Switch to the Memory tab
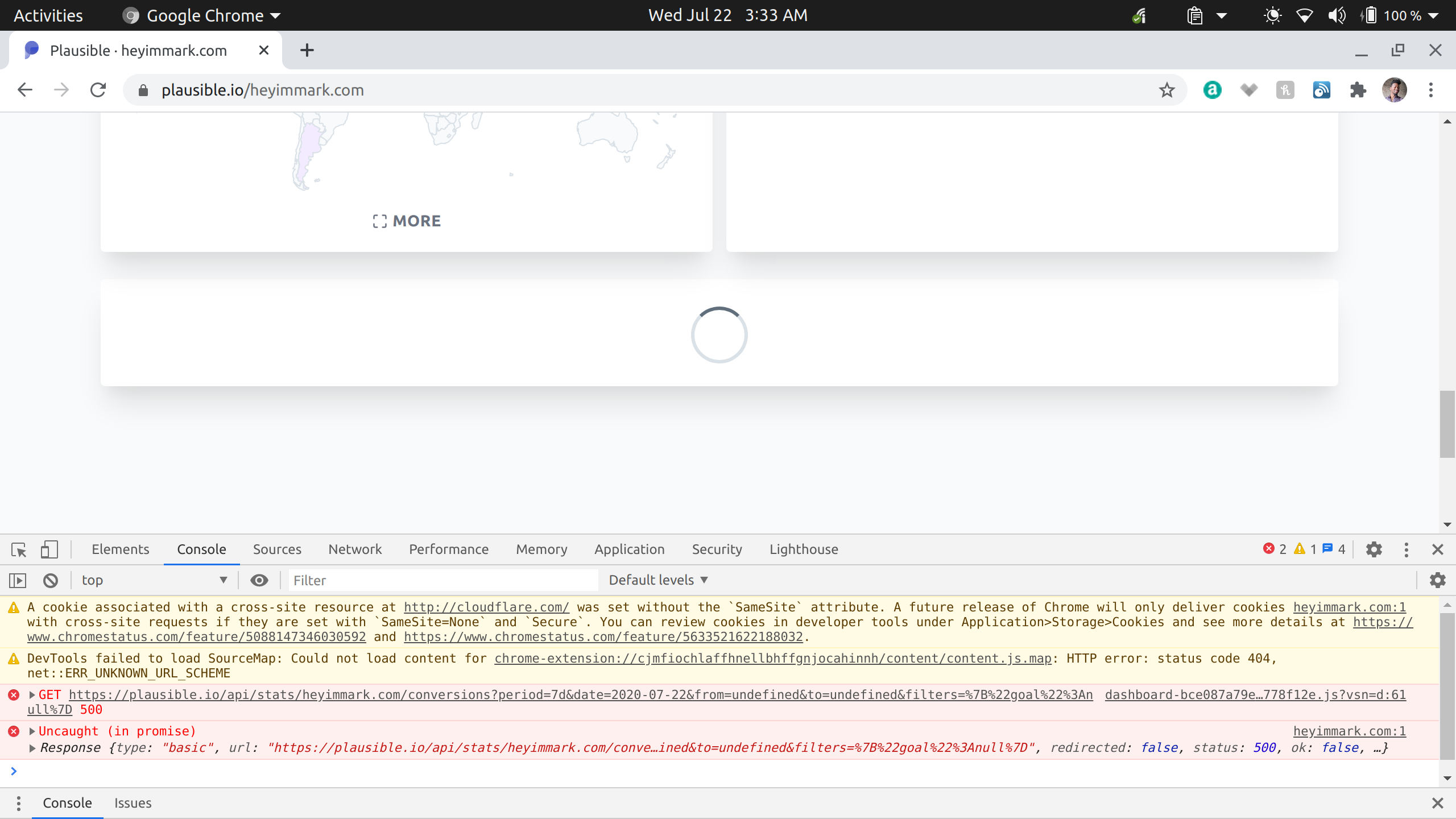 click(541, 549)
